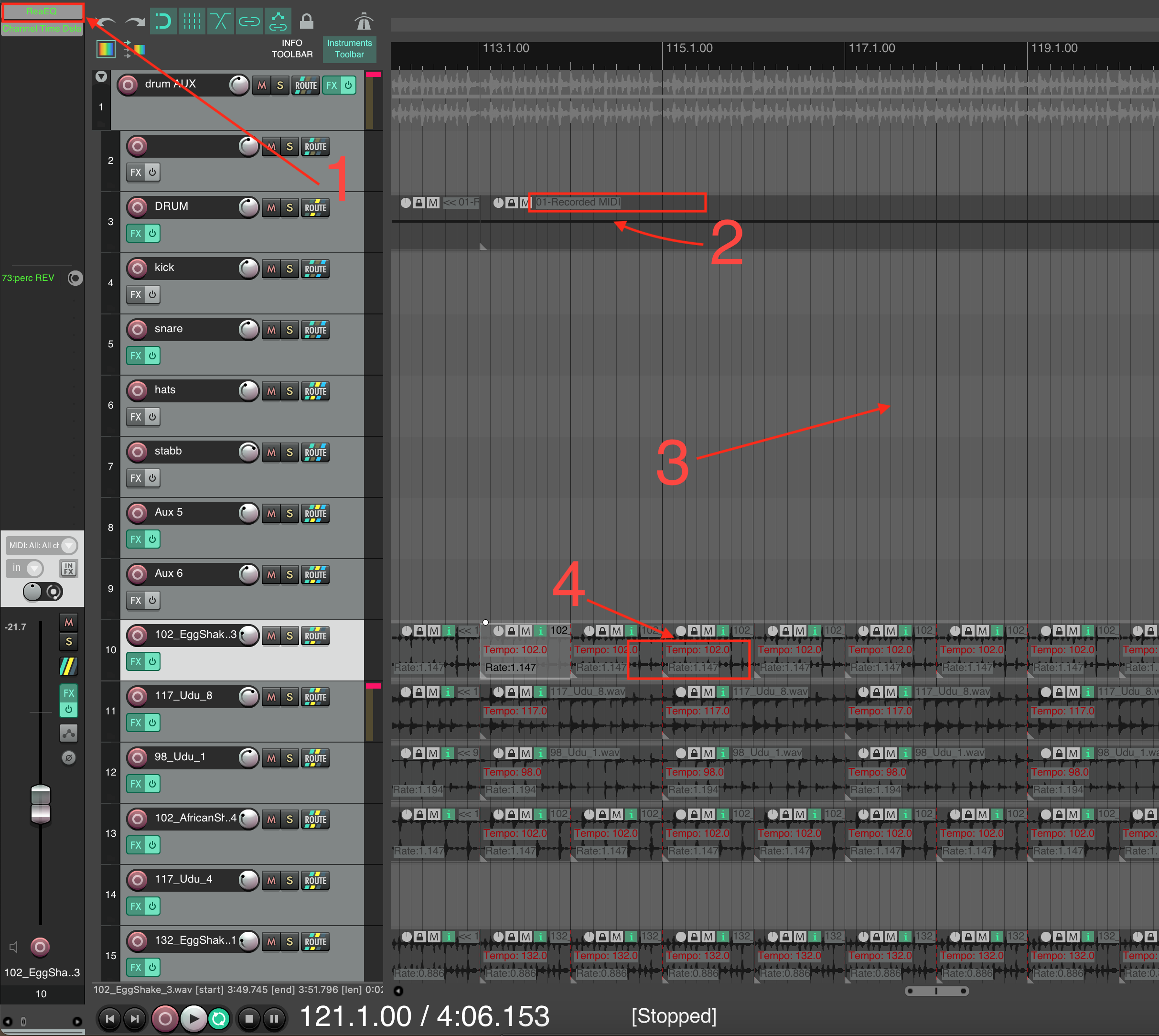Mute the hats track
Image resolution: width=1159 pixels, height=1036 pixels.
pos(271,392)
